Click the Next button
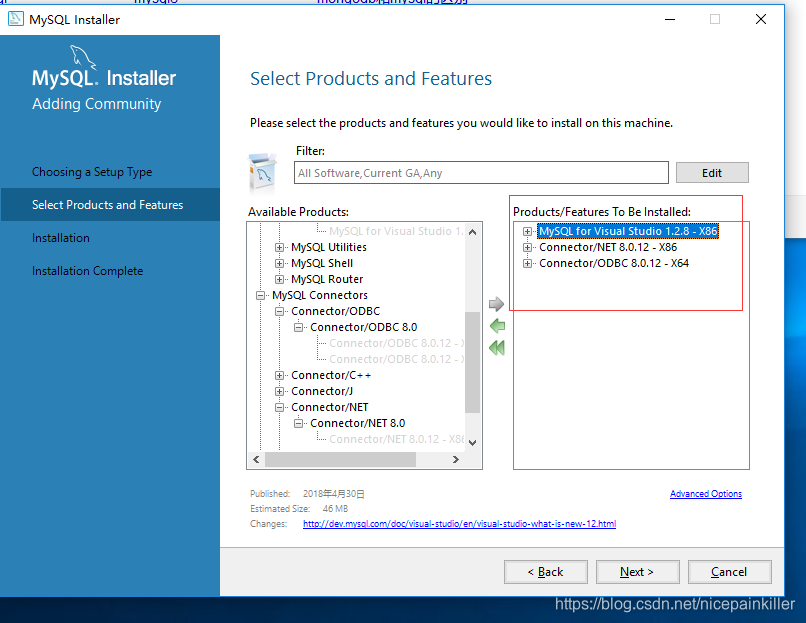The height and width of the screenshot is (623, 806). point(637,571)
